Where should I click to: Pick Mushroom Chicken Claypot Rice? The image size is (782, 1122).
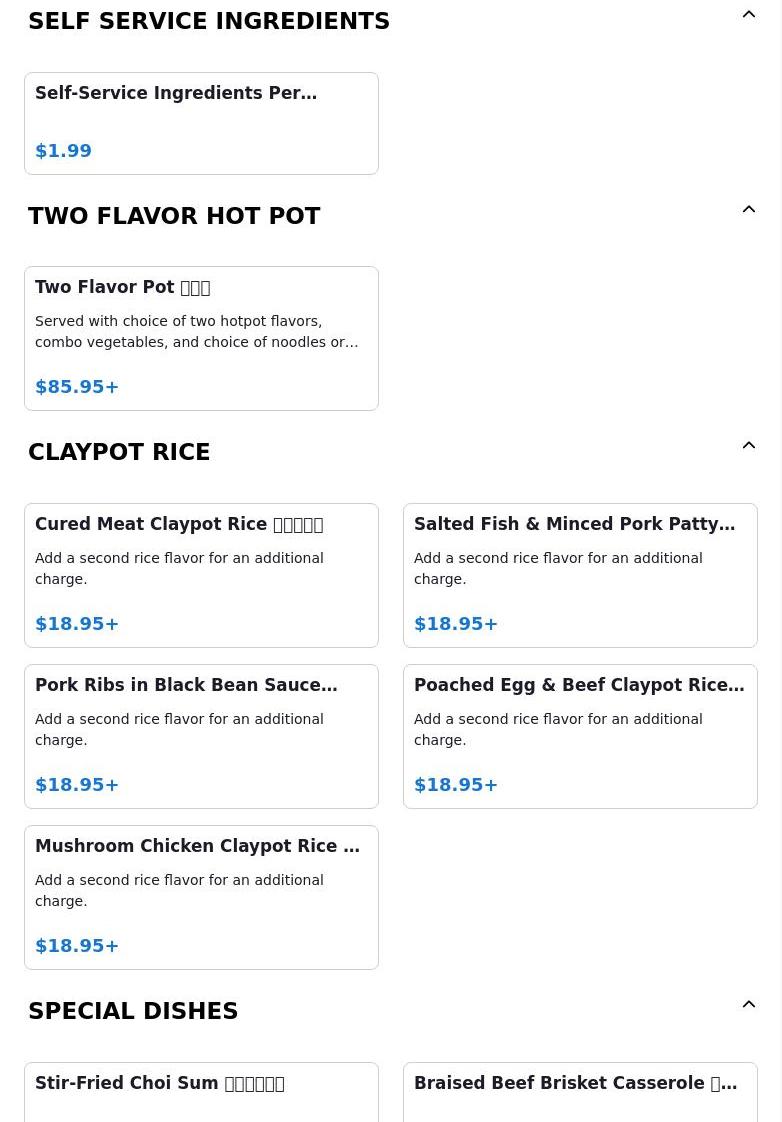click(201, 896)
